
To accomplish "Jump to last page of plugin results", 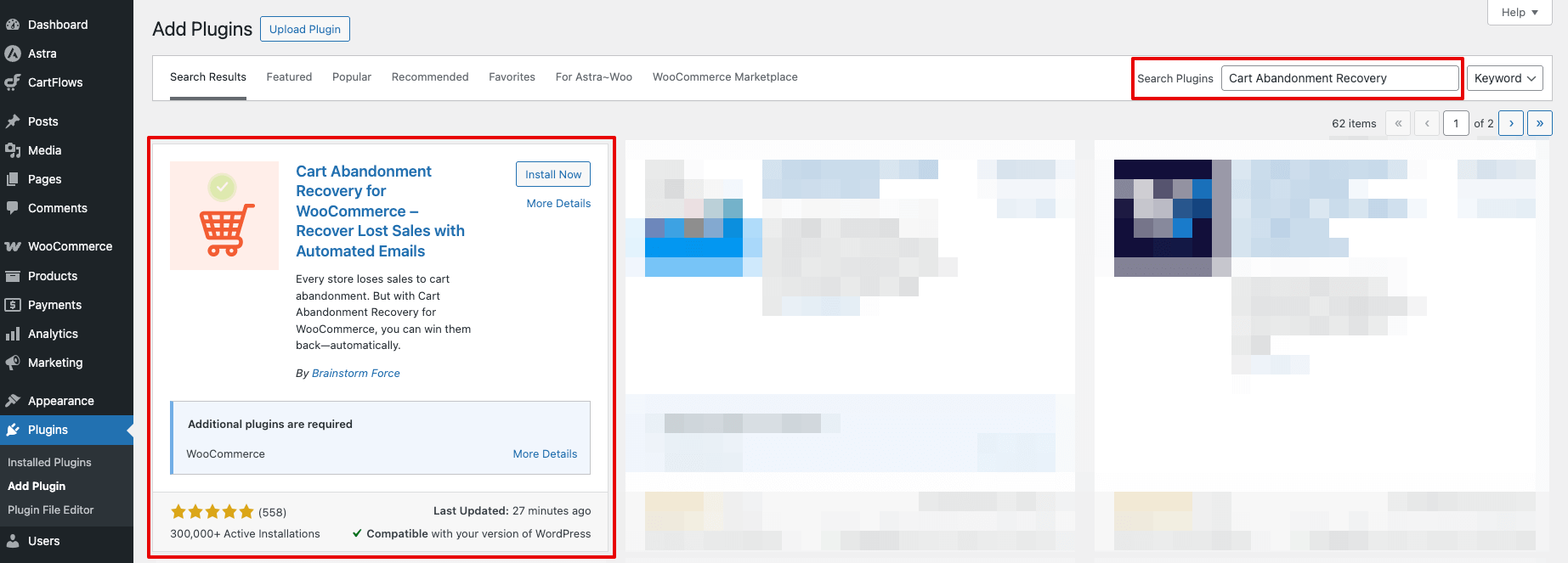I will pyautogui.click(x=1540, y=123).
